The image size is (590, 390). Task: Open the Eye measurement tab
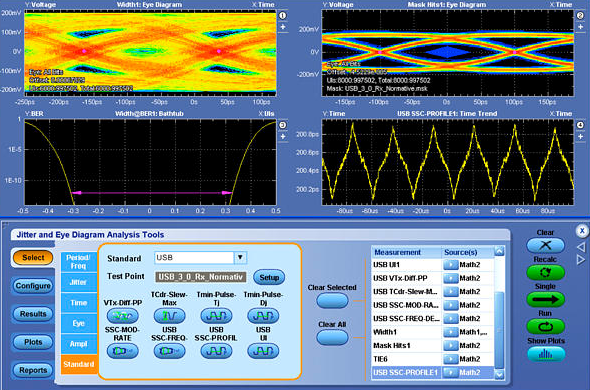click(78, 323)
